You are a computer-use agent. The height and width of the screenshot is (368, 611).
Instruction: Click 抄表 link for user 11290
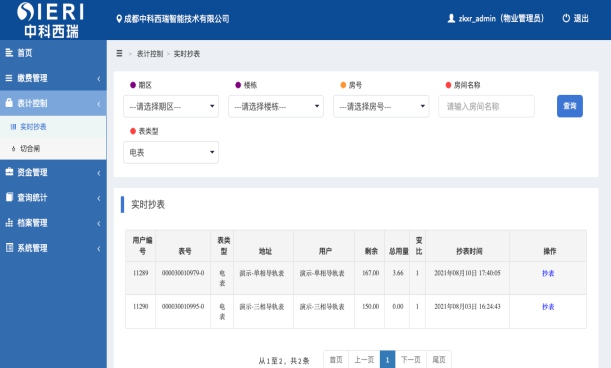tap(548, 307)
